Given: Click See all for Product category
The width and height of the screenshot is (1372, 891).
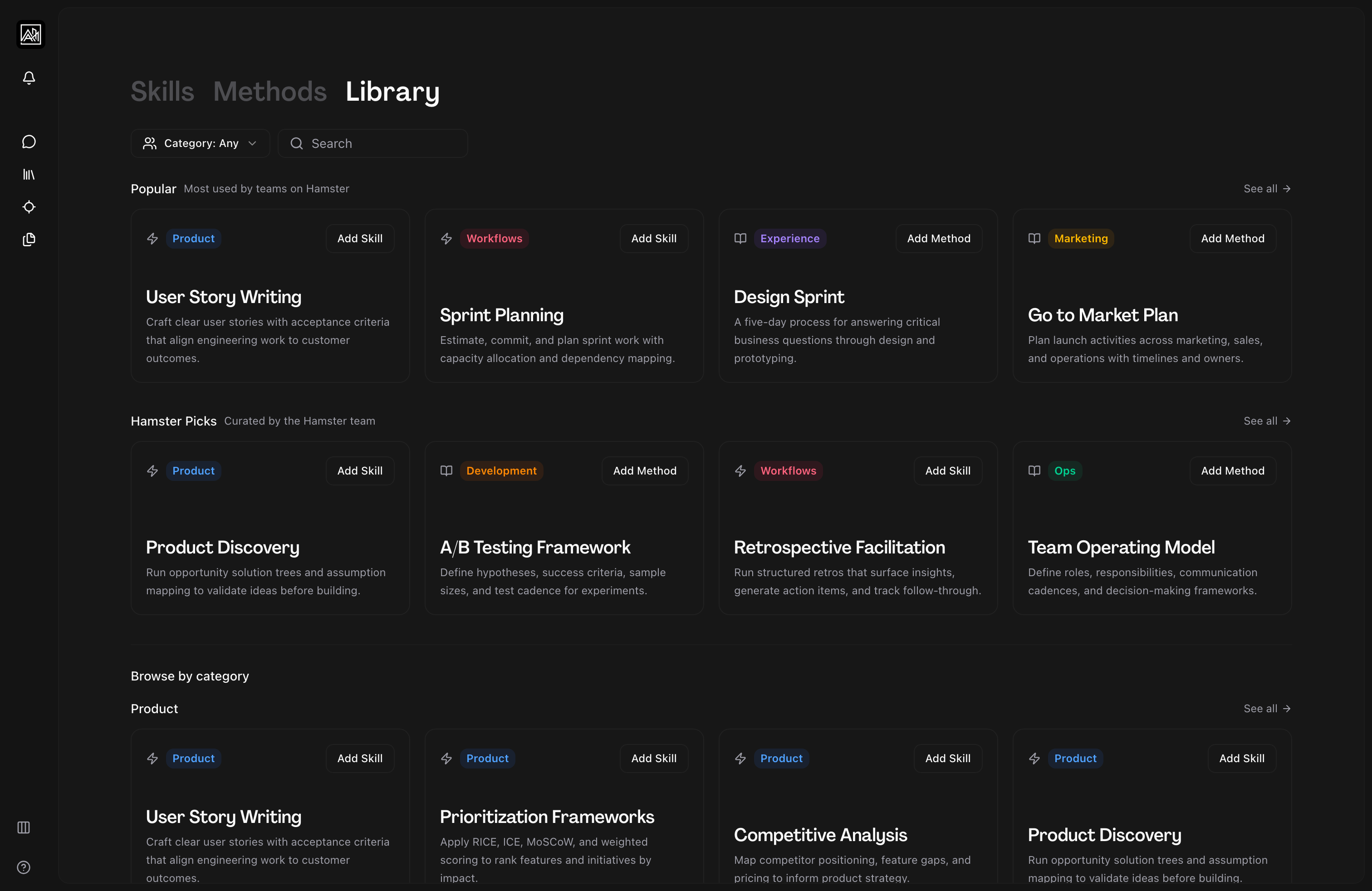Looking at the screenshot, I should pos(1266,709).
